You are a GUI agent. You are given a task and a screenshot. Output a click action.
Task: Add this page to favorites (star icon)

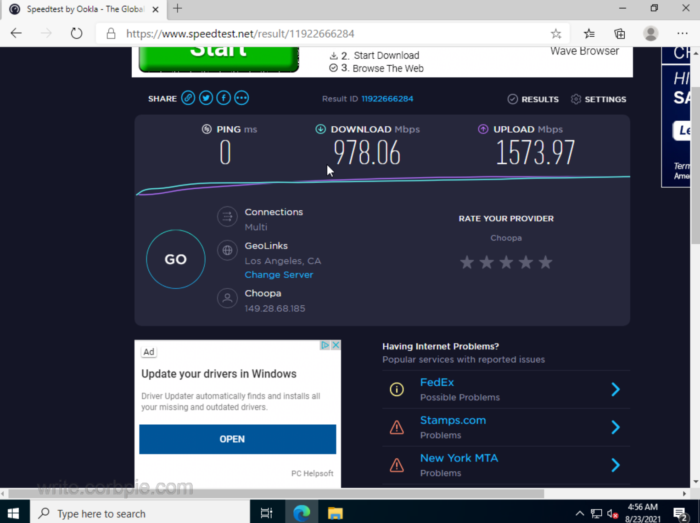pyautogui.click(x=556, y=33)
